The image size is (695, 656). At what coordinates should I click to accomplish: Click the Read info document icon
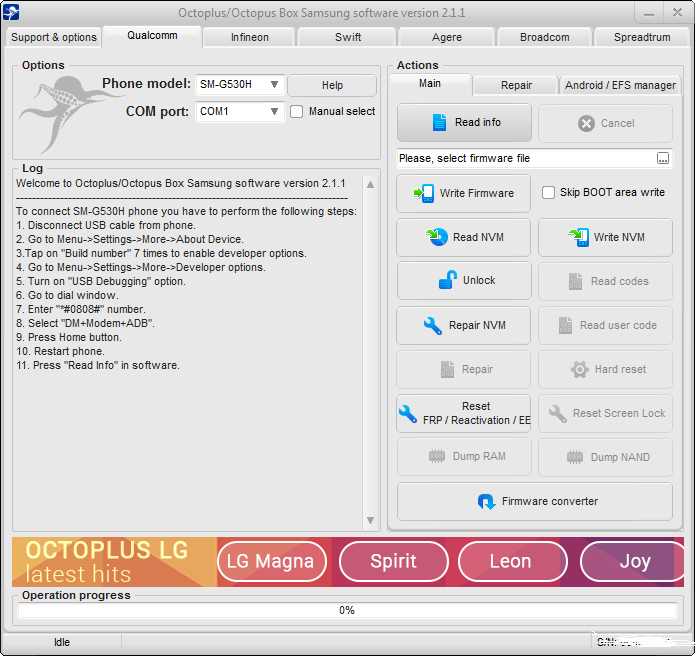[x=439, y=122]
